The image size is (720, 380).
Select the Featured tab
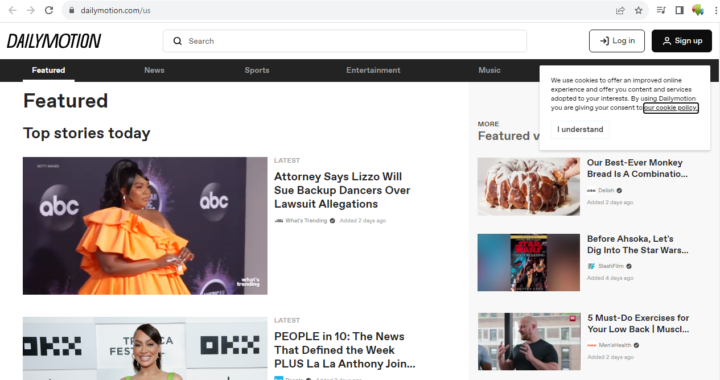(x=48, y=70)
